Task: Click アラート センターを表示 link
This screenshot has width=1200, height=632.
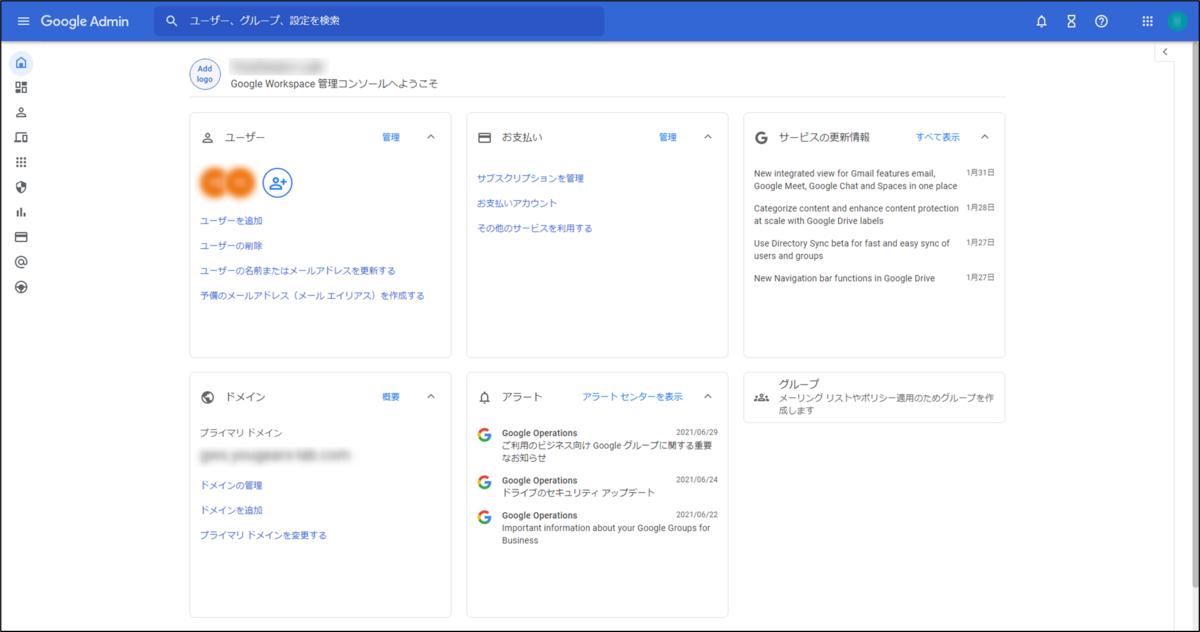Action: click(x=633, y=397)
